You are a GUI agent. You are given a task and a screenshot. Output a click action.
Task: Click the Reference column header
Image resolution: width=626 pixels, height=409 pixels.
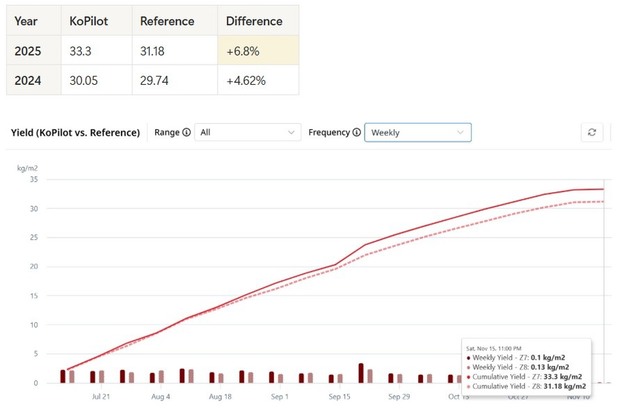tap(167, 21)
